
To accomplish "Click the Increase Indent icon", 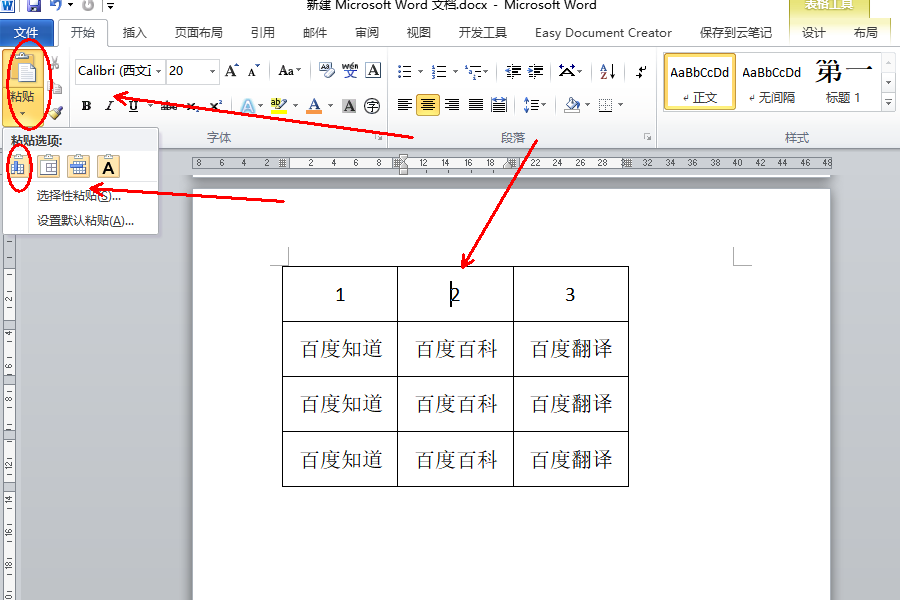I will [536, 71].
